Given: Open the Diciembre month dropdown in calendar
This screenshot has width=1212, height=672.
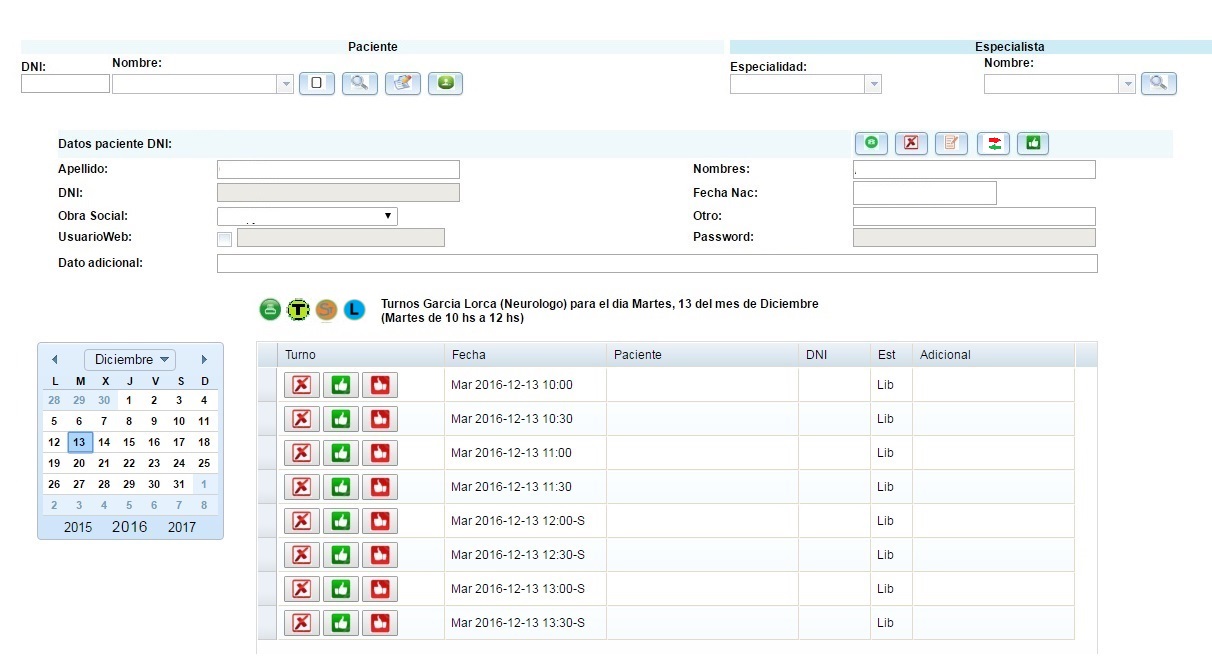Looking at the screenshot, I should click(130, 359).
